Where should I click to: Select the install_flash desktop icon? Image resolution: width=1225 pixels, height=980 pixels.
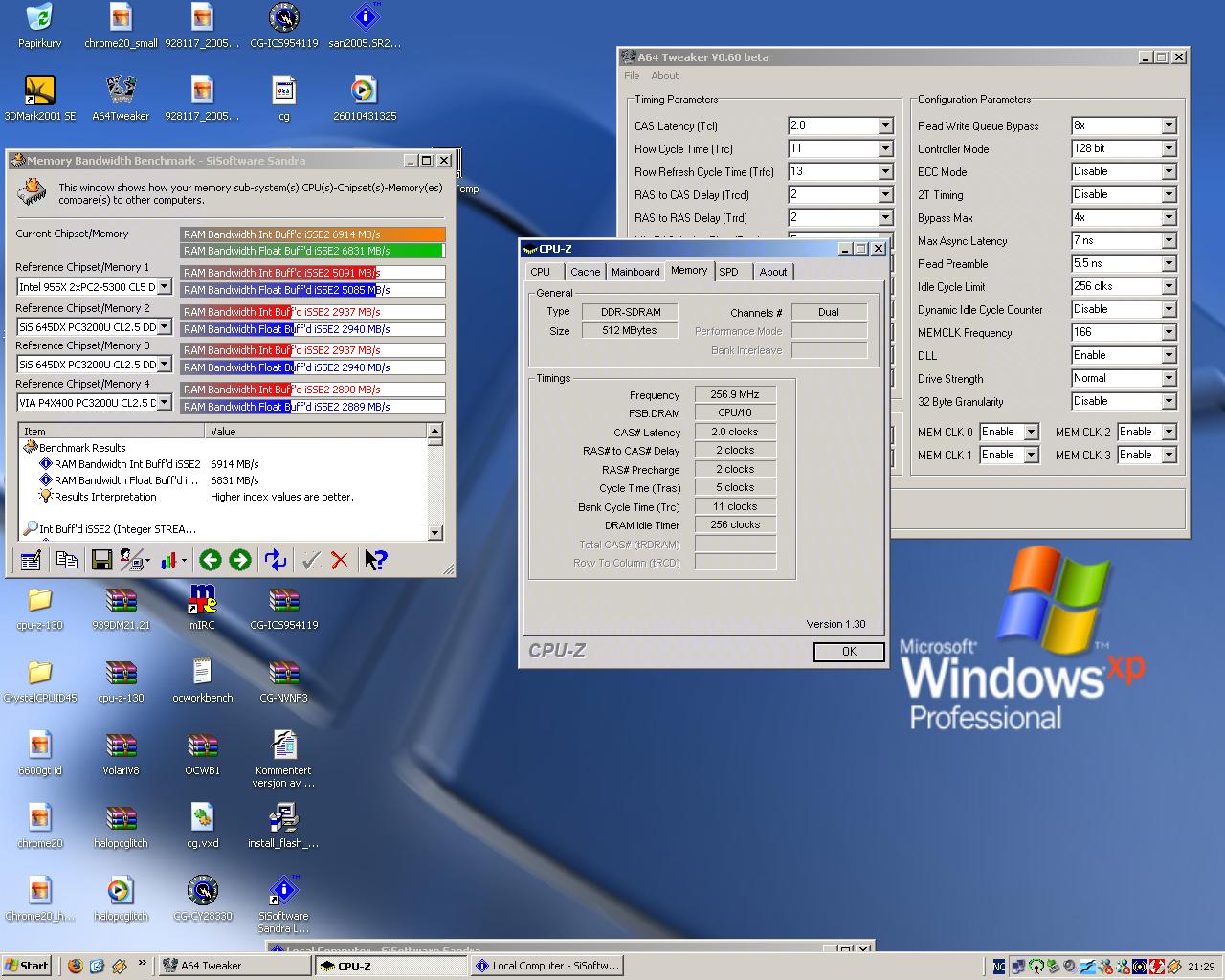283,826
